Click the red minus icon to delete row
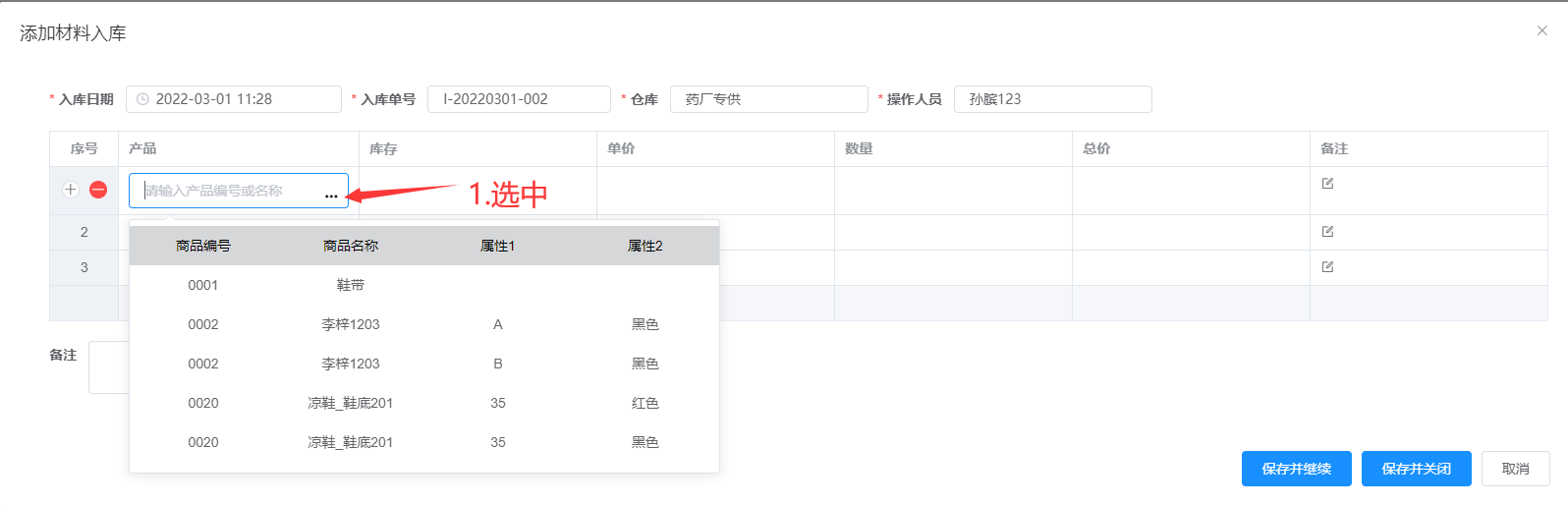 [x=98, y=190]
